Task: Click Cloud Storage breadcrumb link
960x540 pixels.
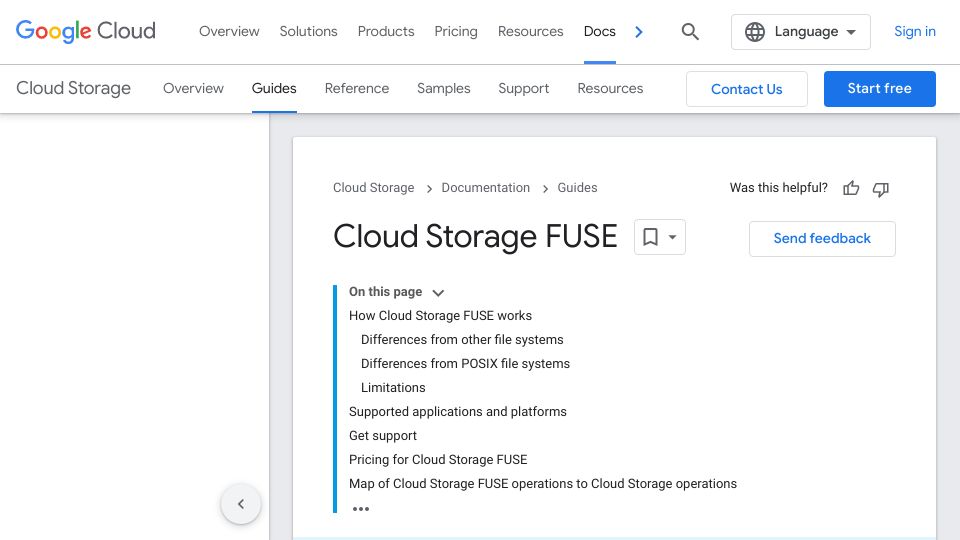Action: click(x=373, y=188)
